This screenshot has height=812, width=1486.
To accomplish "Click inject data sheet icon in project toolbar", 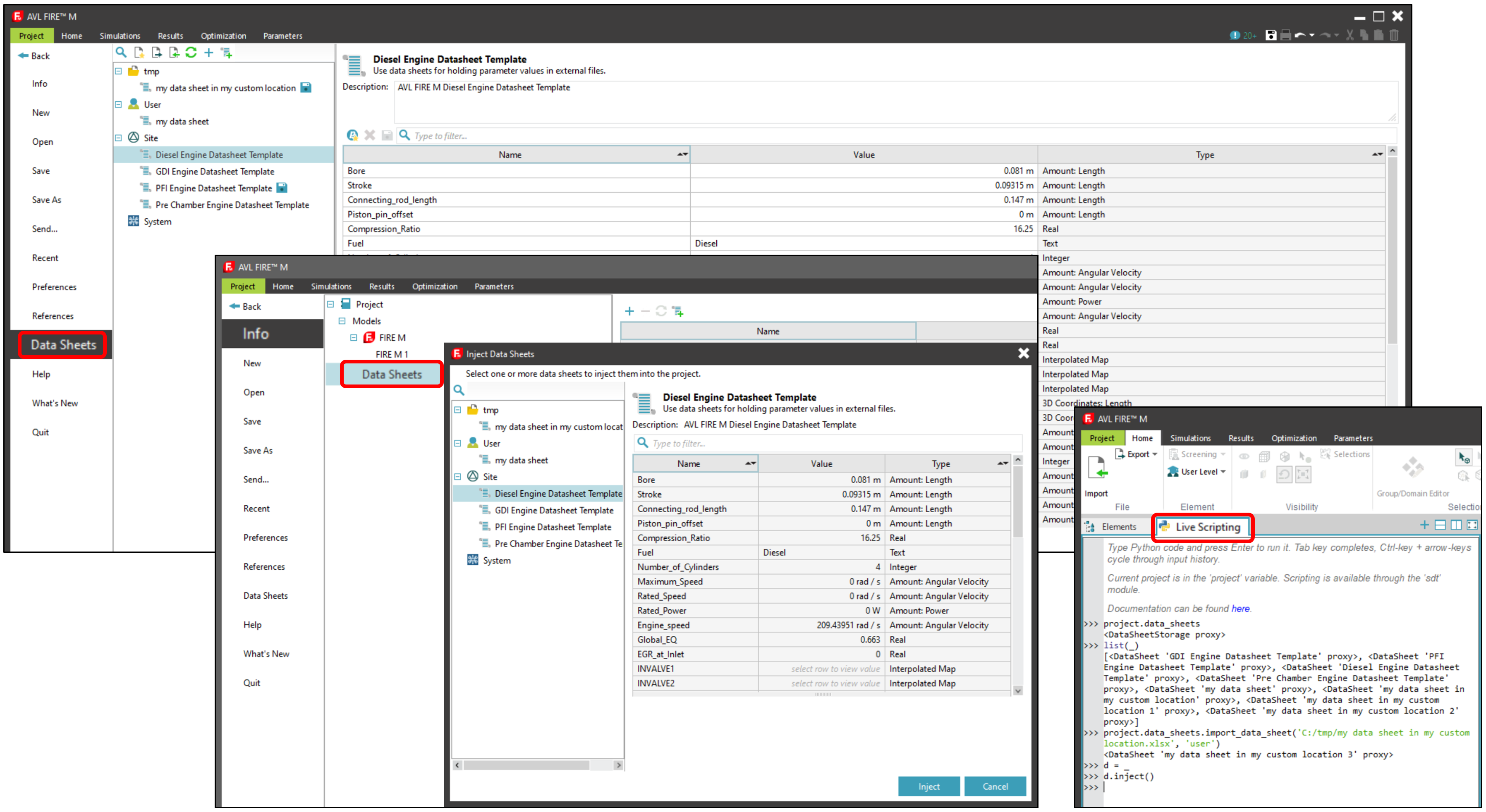I will pyautogui.click(x=678, y=311).
